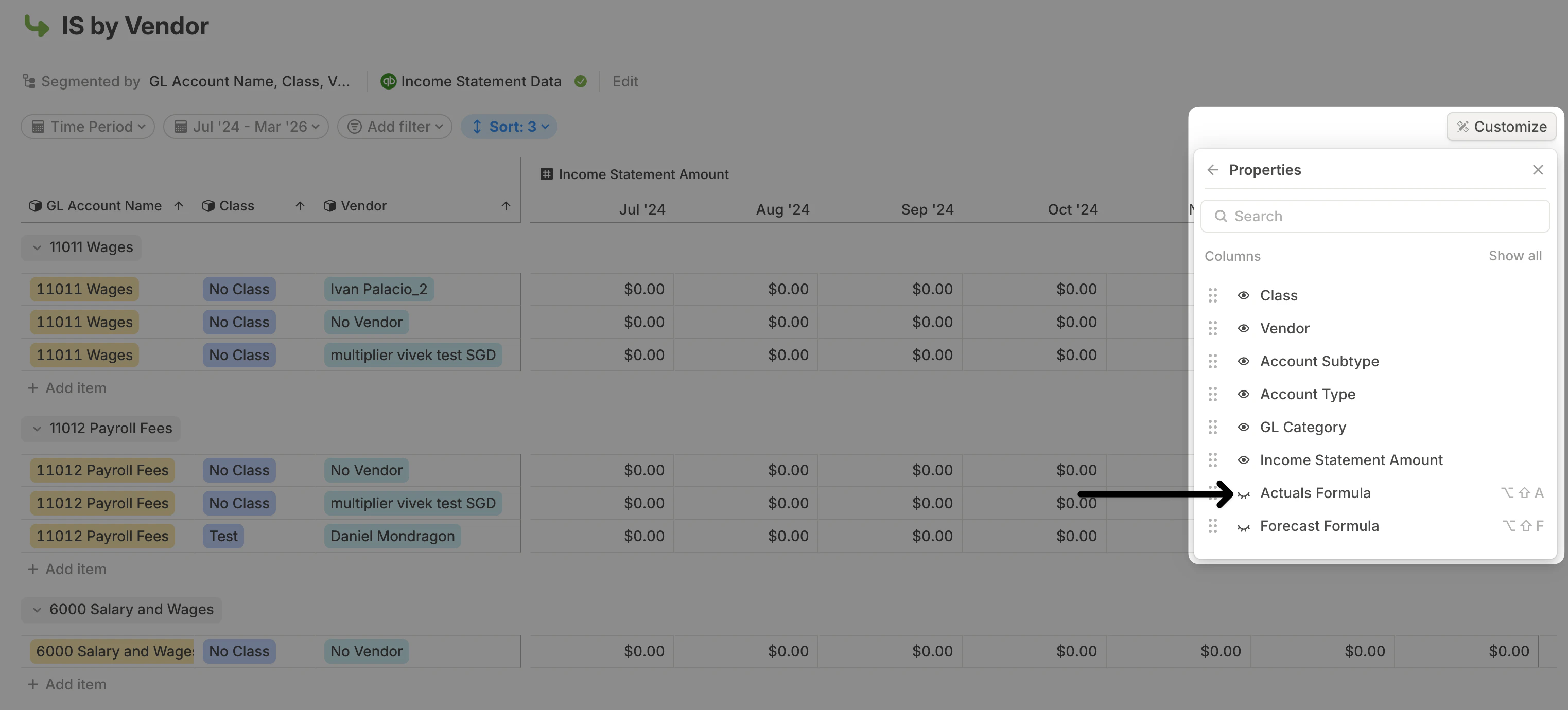Click drag handle beside Account Type
The height and width of the screenshot is (710, 1568).
pyautogui.click(x=1212, y=394)
